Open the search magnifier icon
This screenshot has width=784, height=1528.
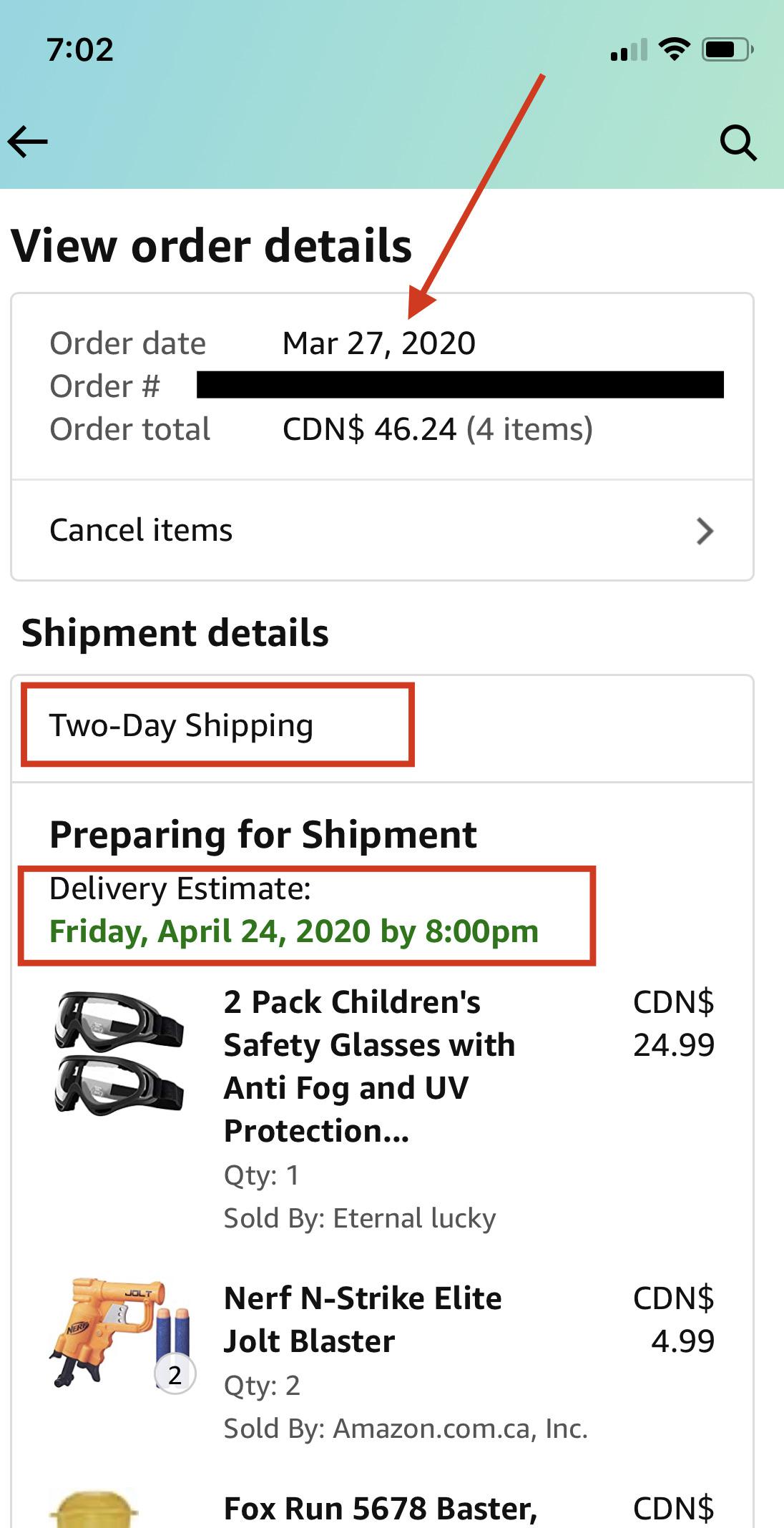(x=739, y=142)
